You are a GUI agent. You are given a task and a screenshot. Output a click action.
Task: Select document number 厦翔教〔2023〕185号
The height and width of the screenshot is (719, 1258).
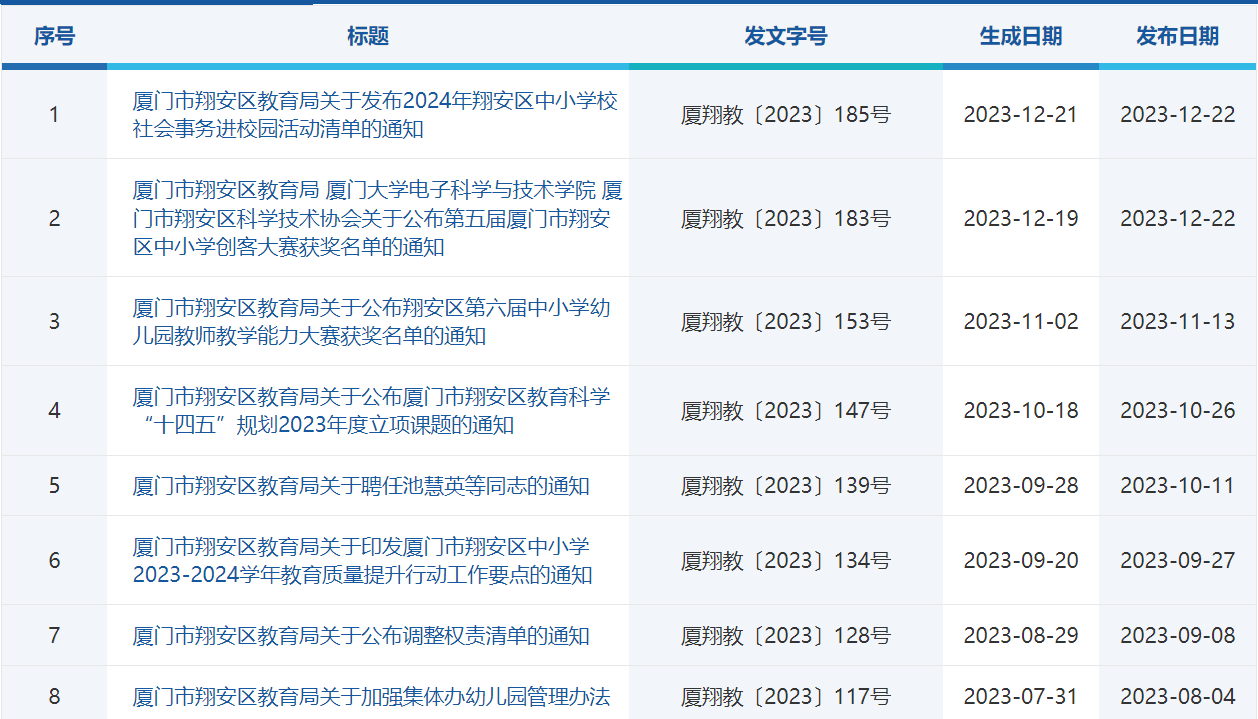pos(786,115)
